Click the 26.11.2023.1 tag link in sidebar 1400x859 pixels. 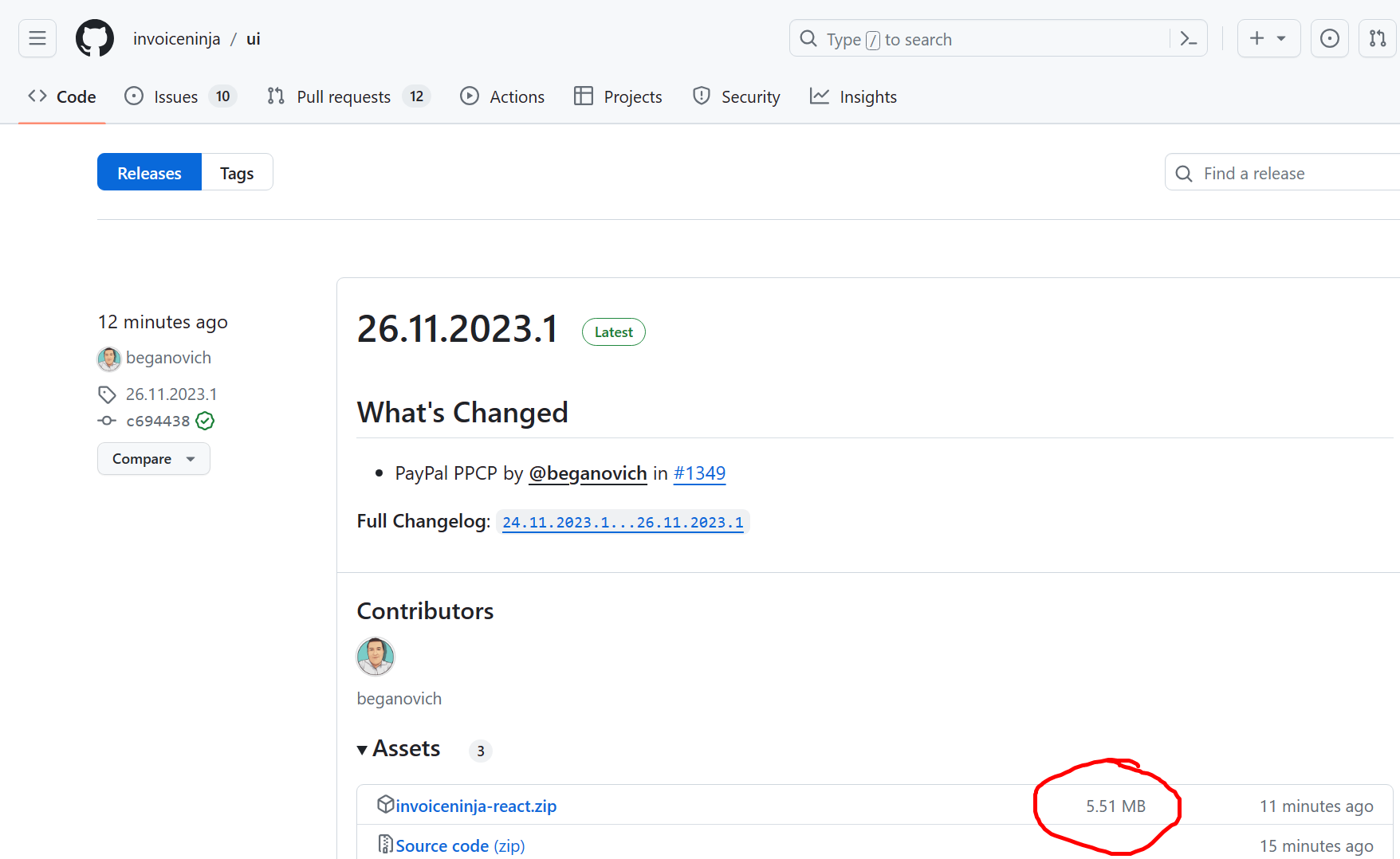[x=171, y=394]
